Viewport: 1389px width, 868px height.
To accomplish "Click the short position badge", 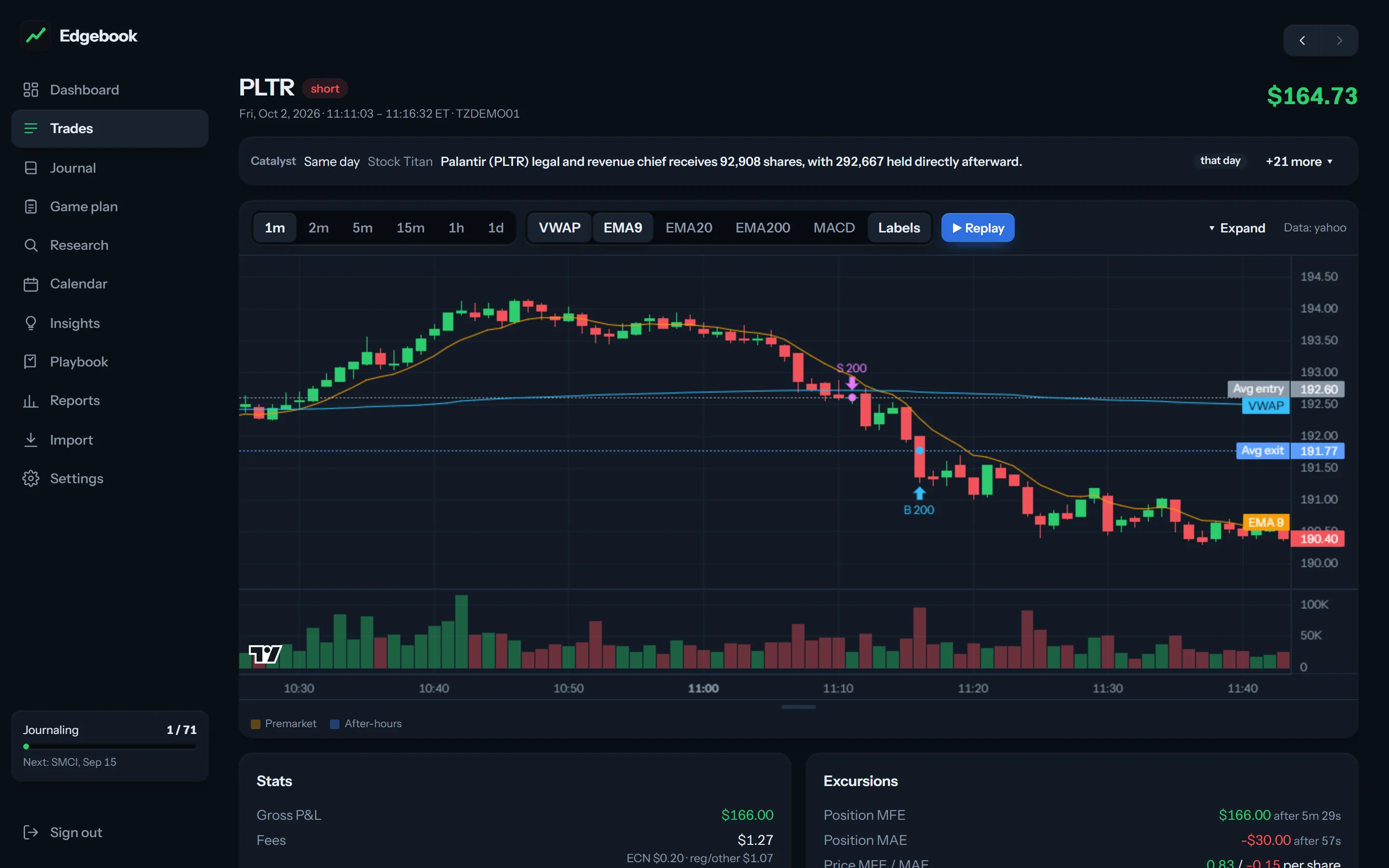I will (325, 88).
